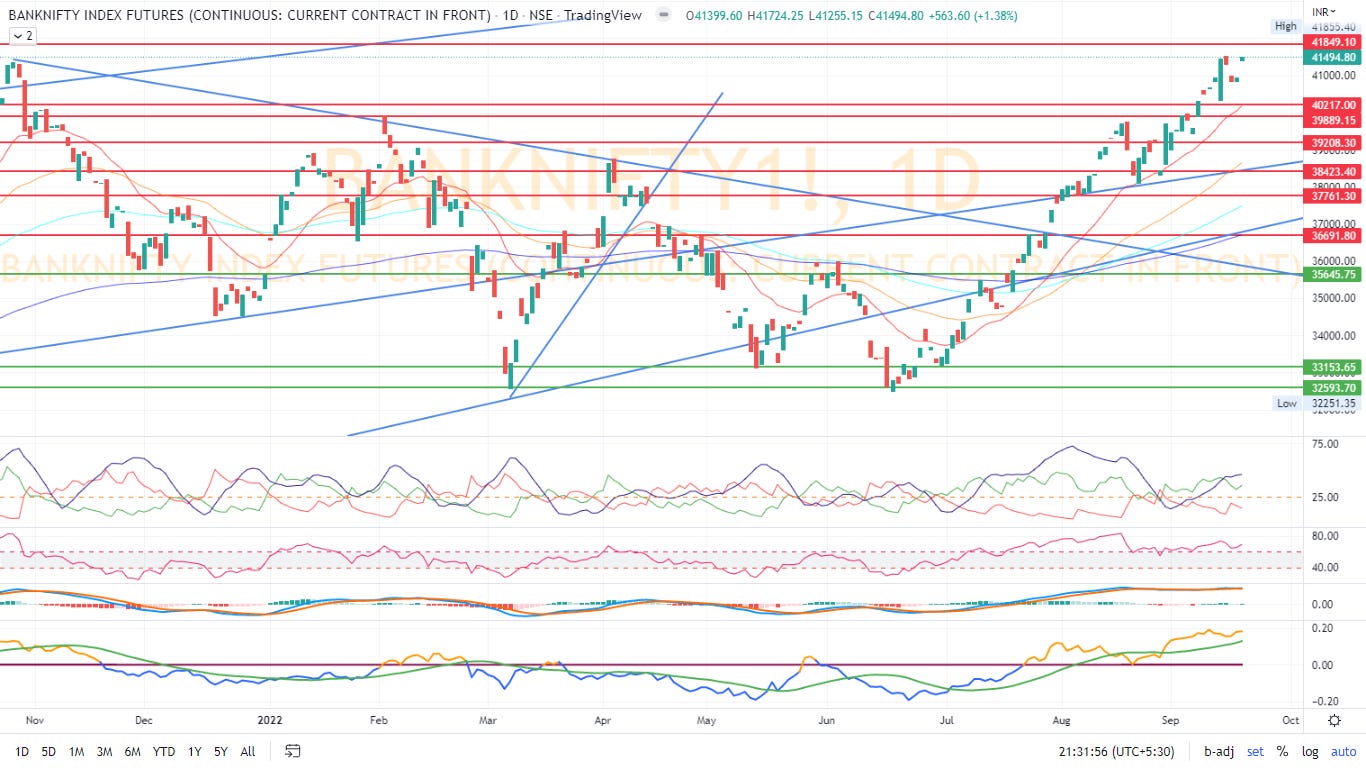
Task: Open chart settings gear icon
Action: [x=1334, y=720]
